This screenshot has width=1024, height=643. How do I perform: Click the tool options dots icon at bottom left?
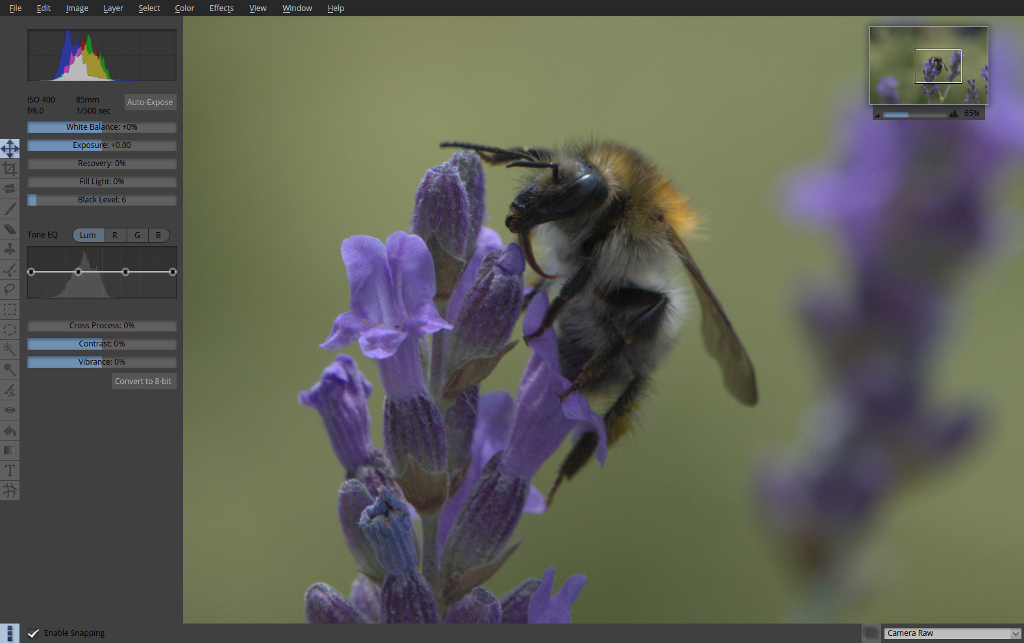click(x=9, y=633)
